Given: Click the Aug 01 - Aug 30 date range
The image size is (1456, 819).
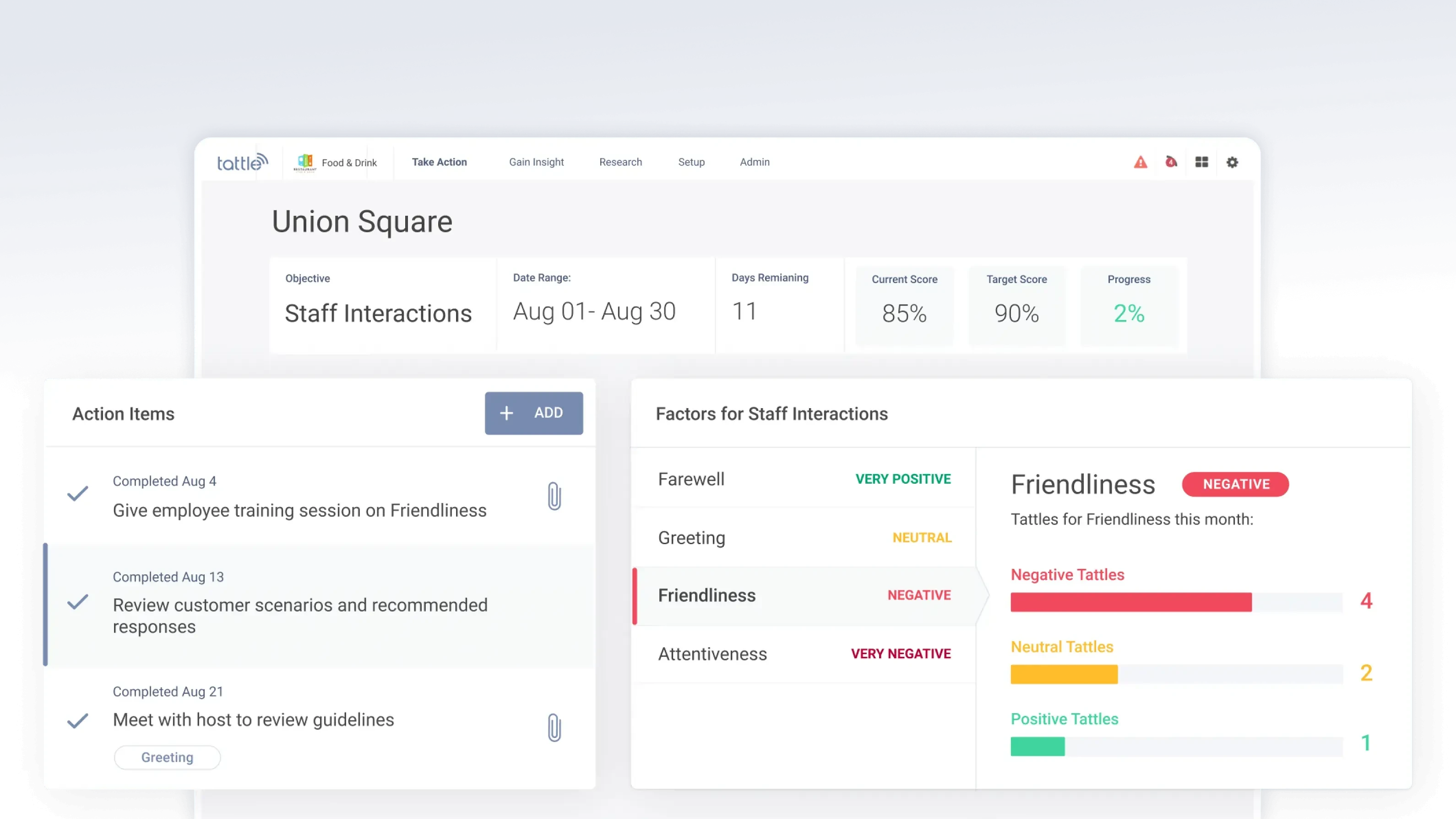Looking at the screenshot, I should click(x=593, y=311).
